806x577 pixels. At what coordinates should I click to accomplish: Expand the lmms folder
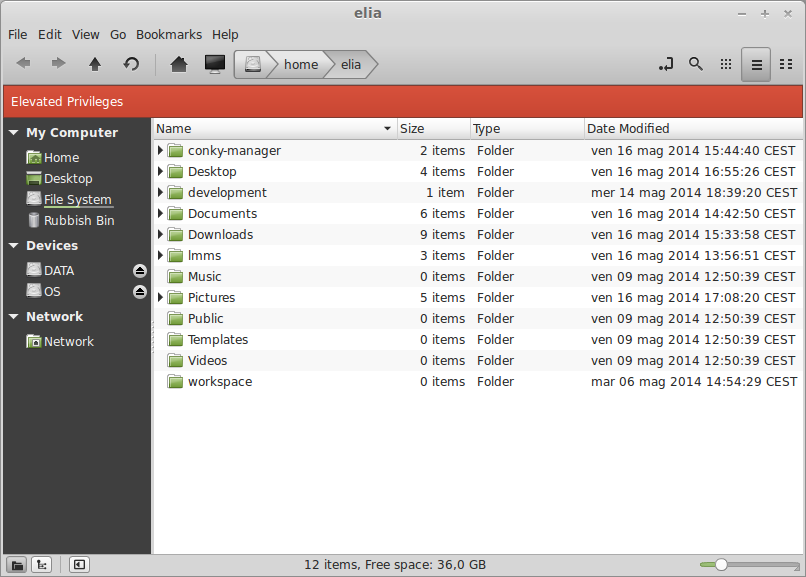pos(160,255)
